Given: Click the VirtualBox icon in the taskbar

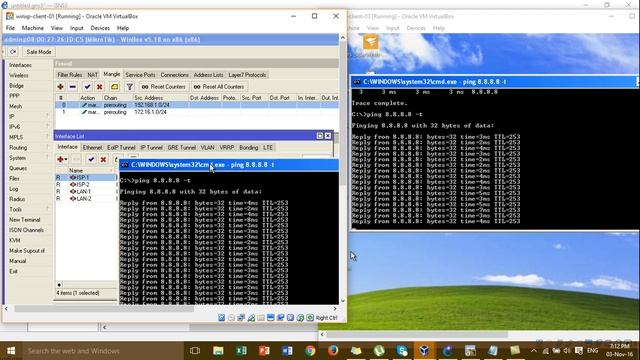Looking at the screenshot, I should (424, 351).
